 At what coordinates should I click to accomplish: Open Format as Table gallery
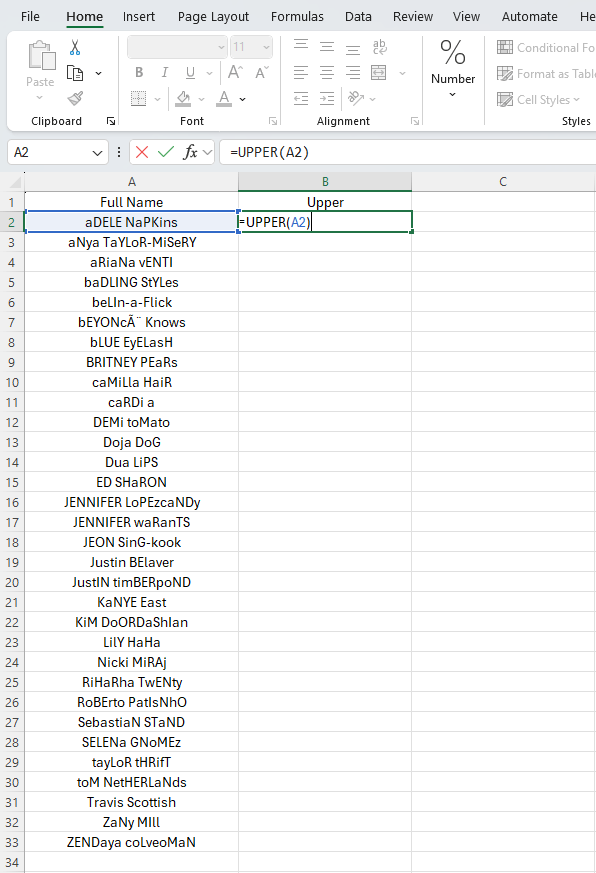coord(545,73)
